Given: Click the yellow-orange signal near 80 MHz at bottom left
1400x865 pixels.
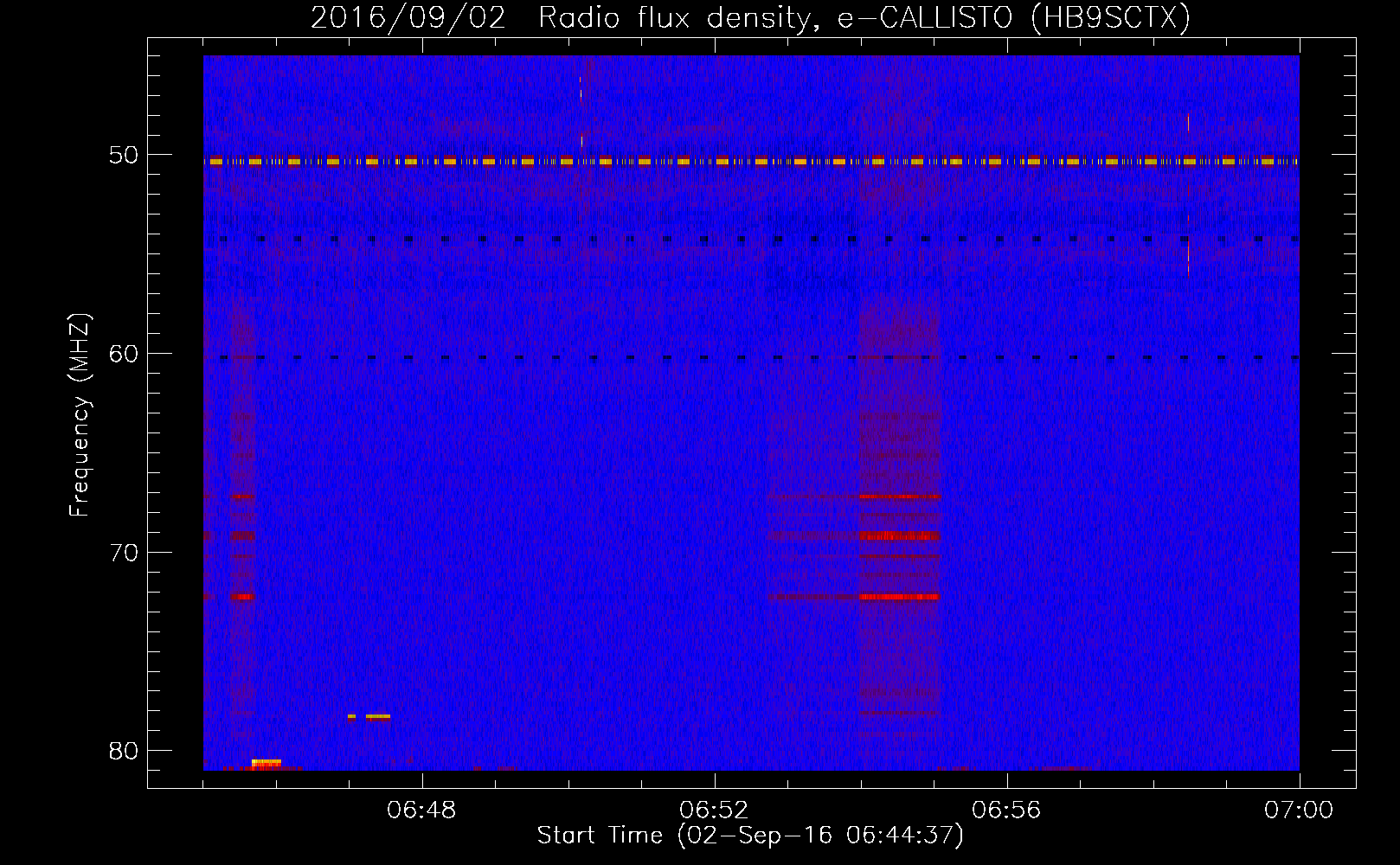Looking at the screenshot, I should [267, 763].
